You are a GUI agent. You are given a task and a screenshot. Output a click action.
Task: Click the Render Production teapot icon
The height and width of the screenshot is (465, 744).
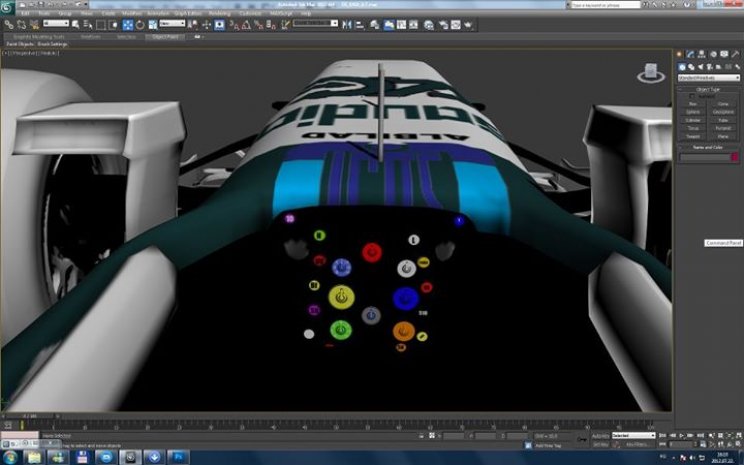click(468, 25)
